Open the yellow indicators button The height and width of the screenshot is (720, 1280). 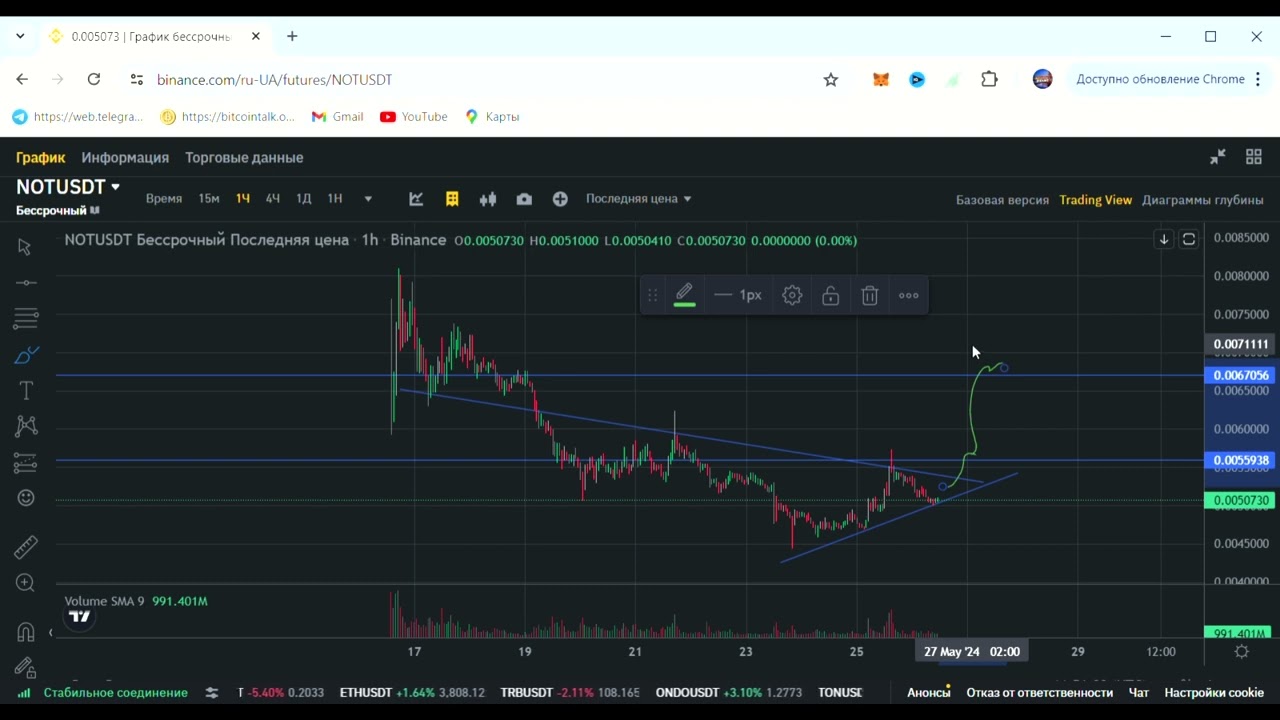pyautogui.click(x=452, y=199)
